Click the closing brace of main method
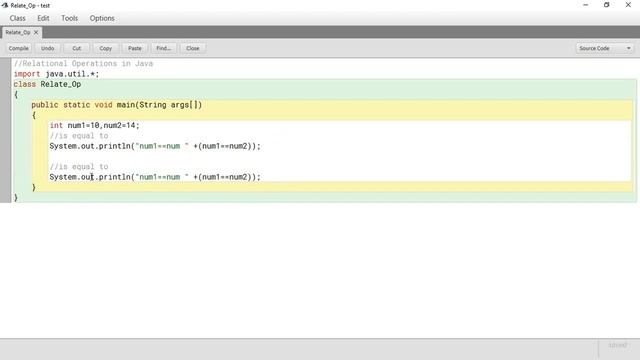 [x=34, y=187]
